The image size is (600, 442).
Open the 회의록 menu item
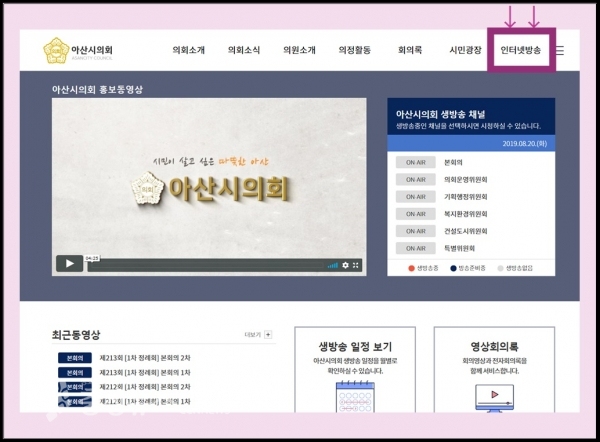[x=410, y=50]
